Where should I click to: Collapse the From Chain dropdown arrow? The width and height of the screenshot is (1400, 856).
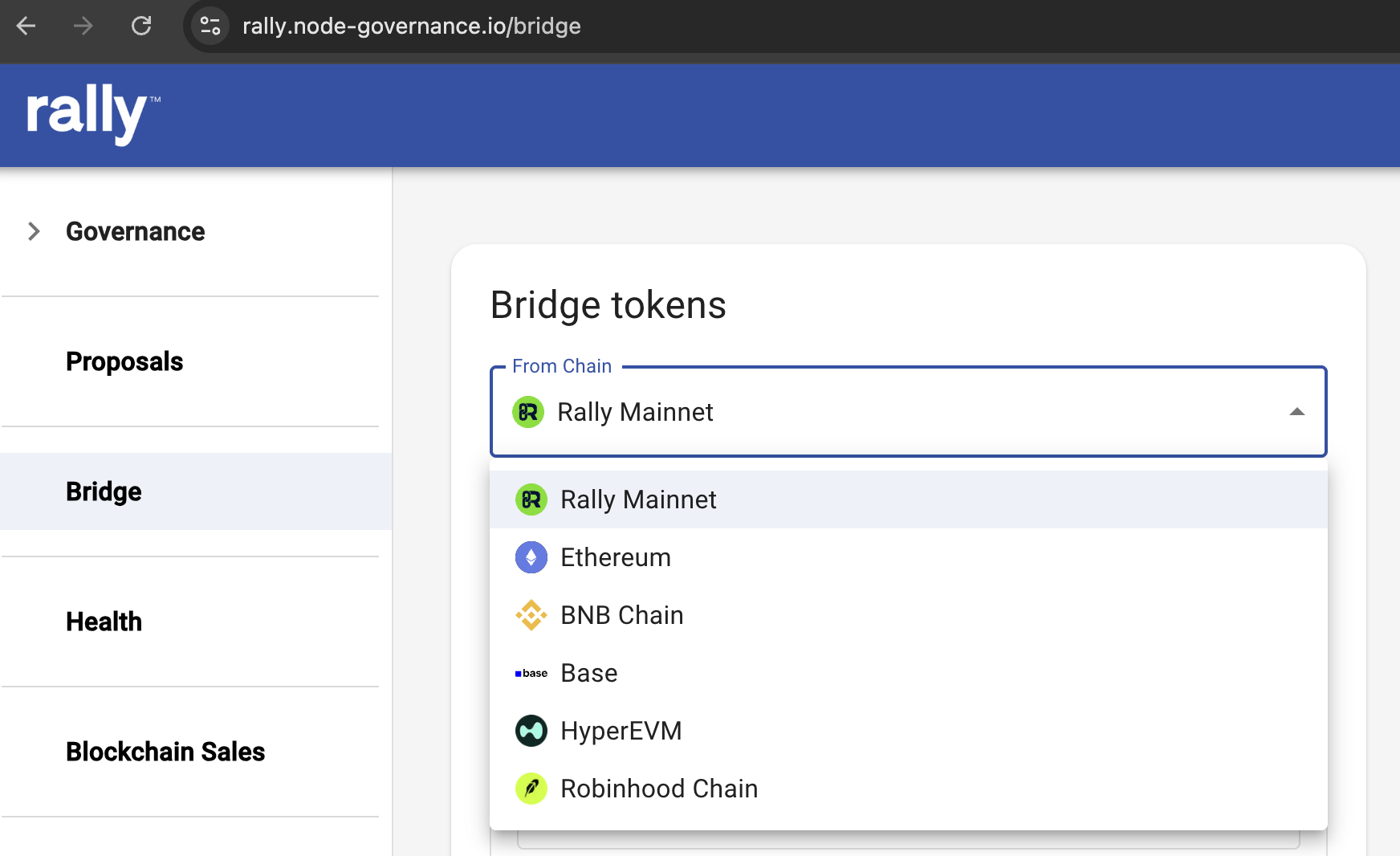[1296, 412]
